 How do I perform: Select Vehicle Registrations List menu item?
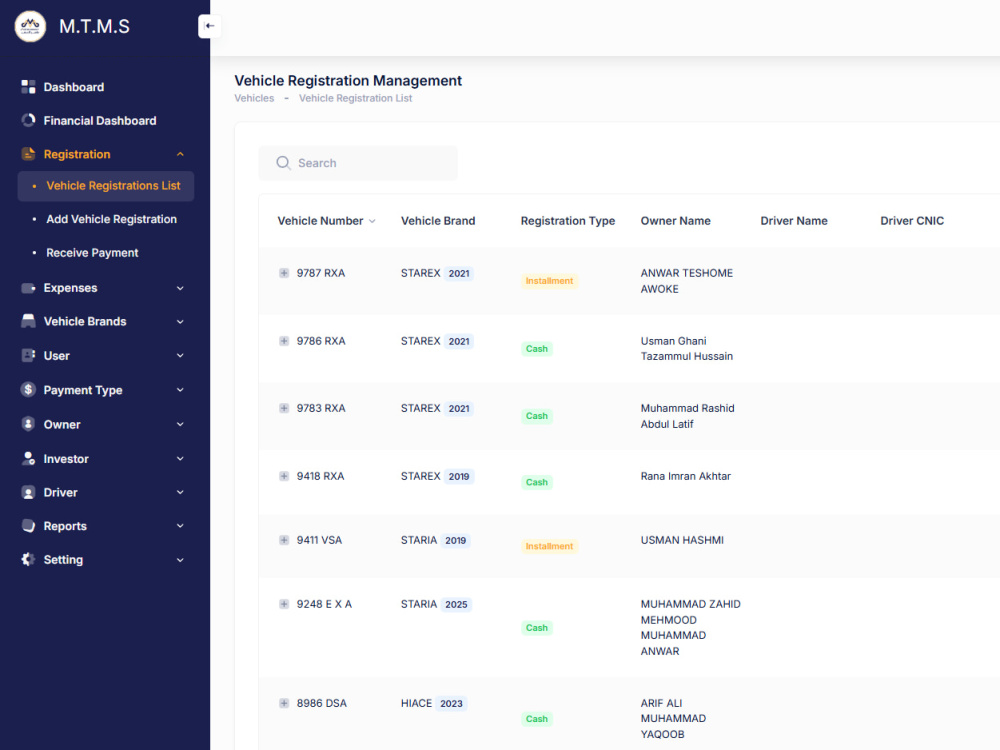pos(106,186)
